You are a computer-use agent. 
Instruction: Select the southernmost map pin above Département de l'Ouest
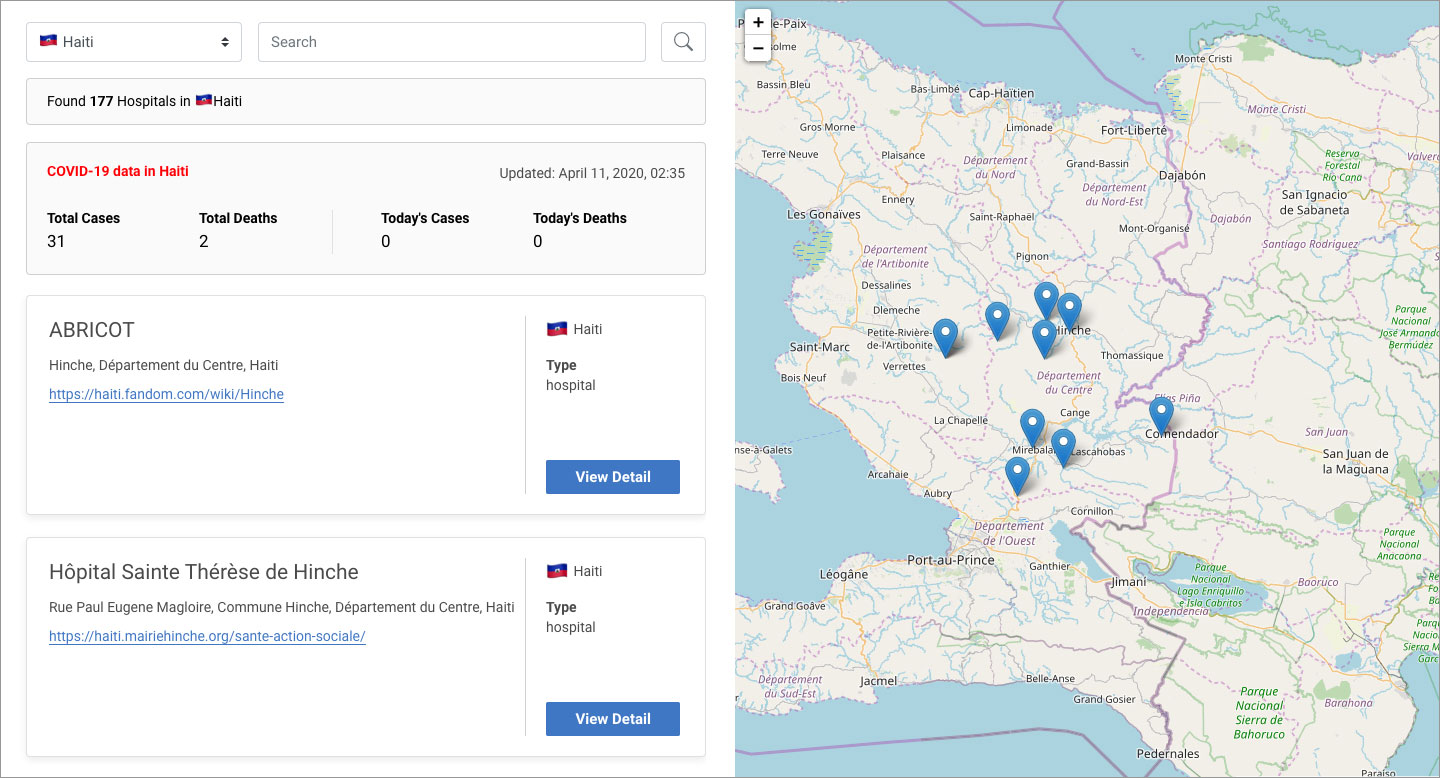pyautogui.click(x=1017, y=475)
